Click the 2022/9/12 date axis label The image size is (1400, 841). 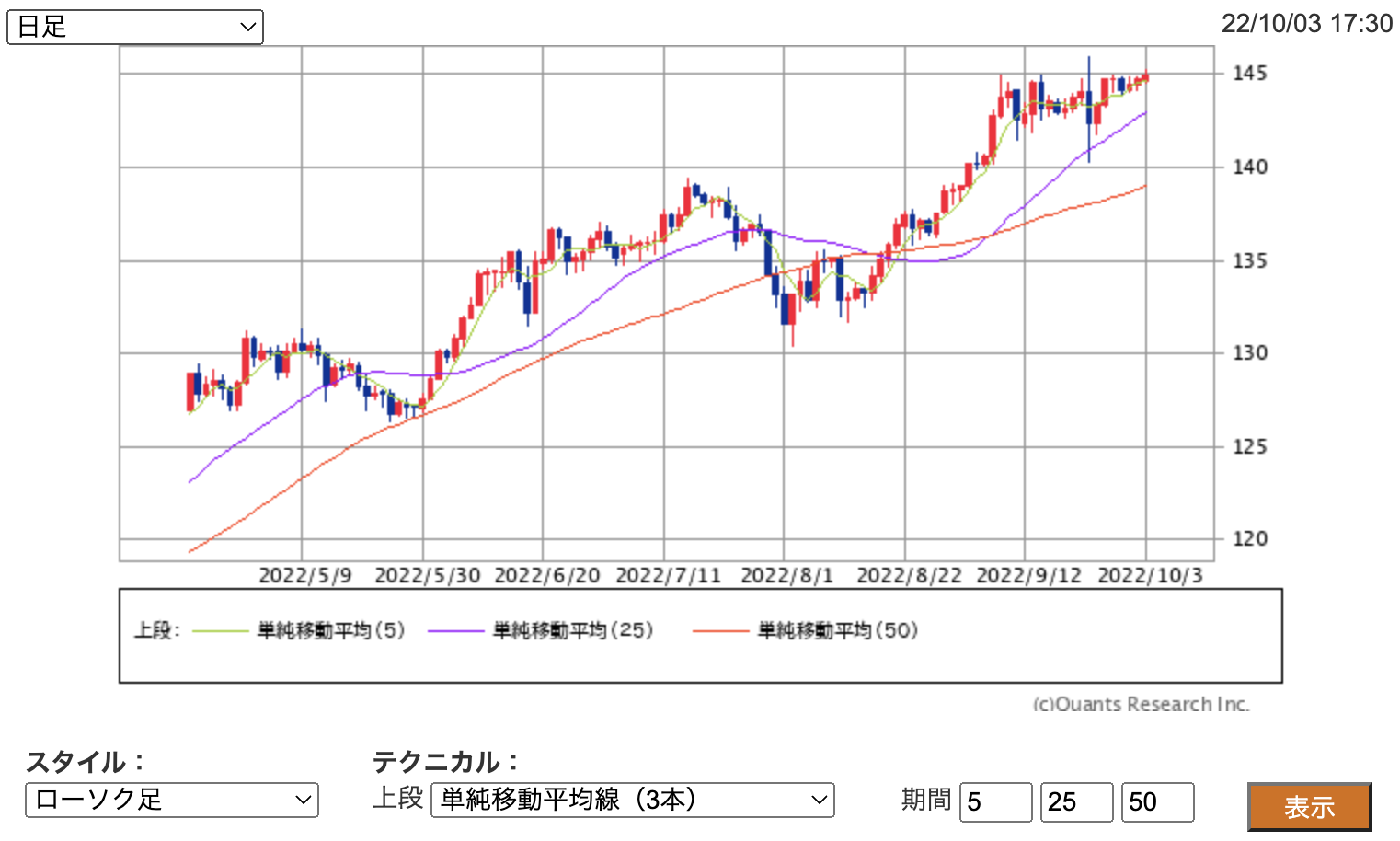click(x=1029, y=576)
